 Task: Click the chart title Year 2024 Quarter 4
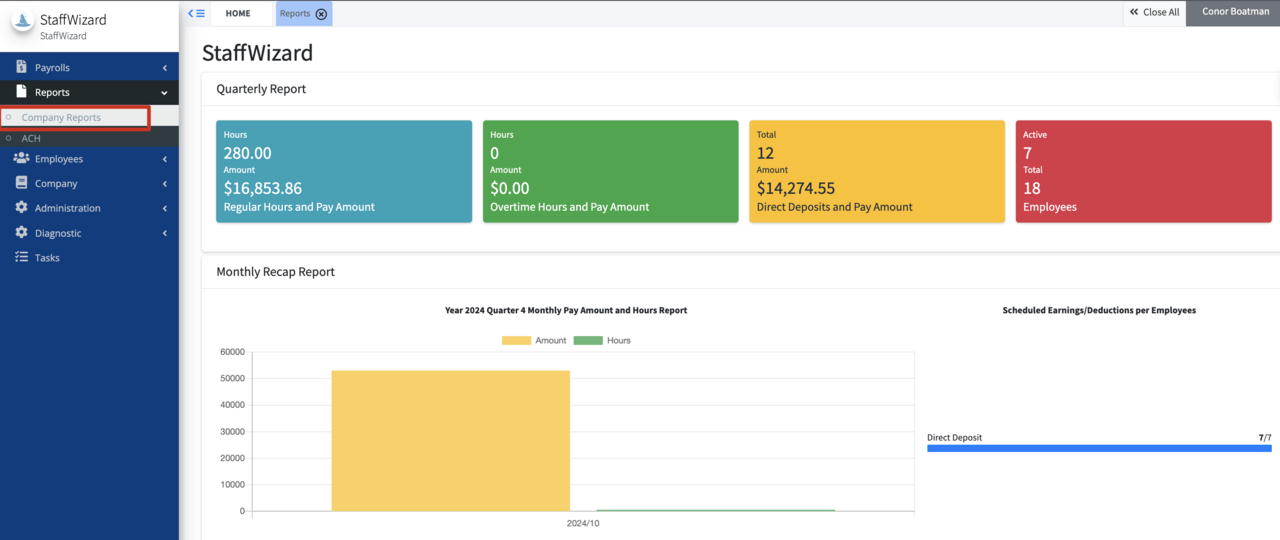click(x=566, y=310)
